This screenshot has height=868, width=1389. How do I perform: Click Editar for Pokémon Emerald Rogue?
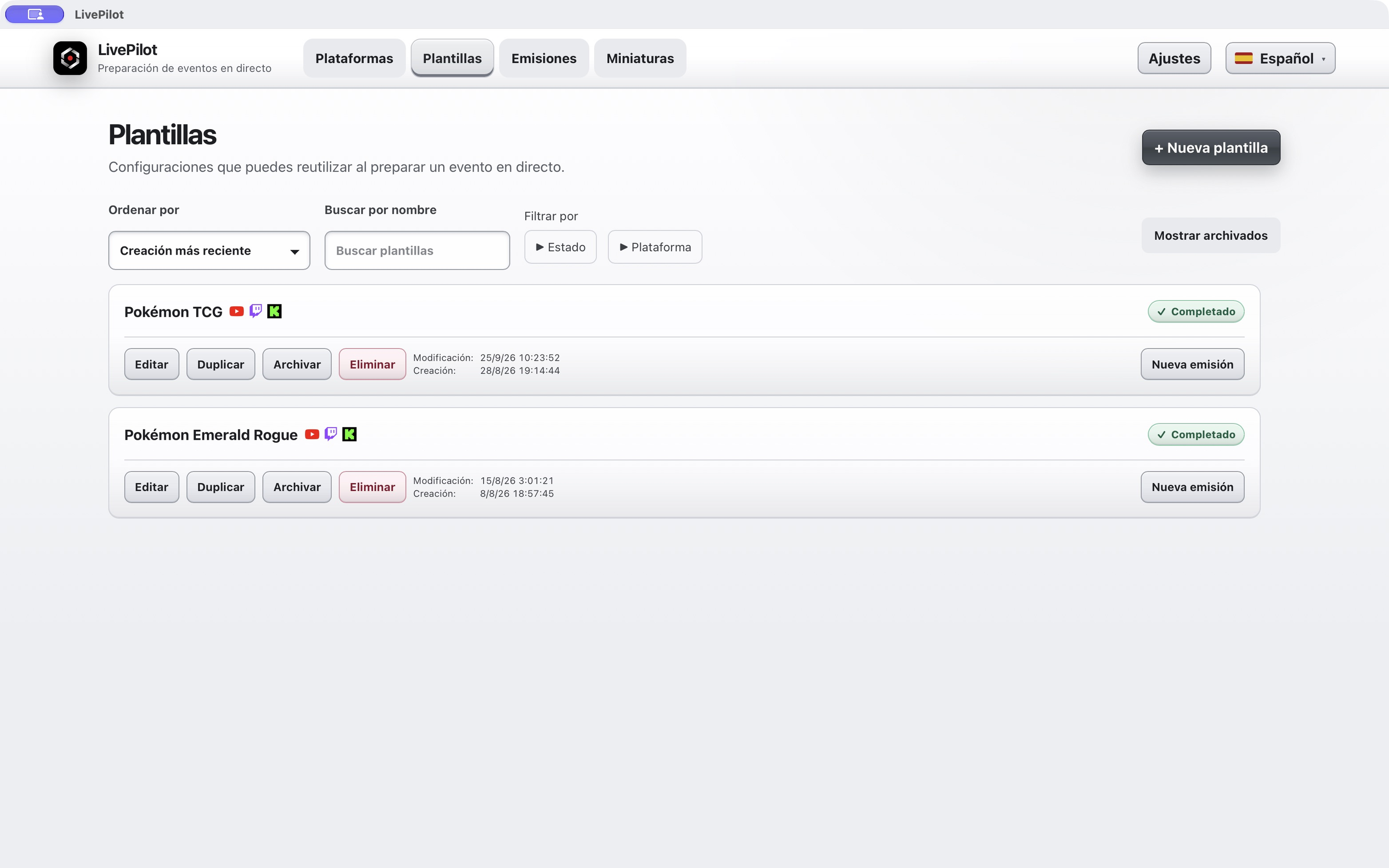tap(151, 487)
